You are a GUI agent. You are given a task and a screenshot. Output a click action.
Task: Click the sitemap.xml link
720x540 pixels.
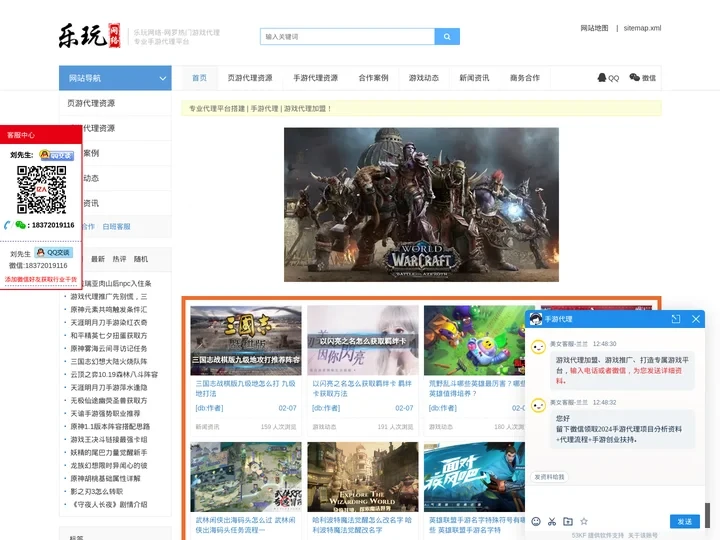point(642,28)
